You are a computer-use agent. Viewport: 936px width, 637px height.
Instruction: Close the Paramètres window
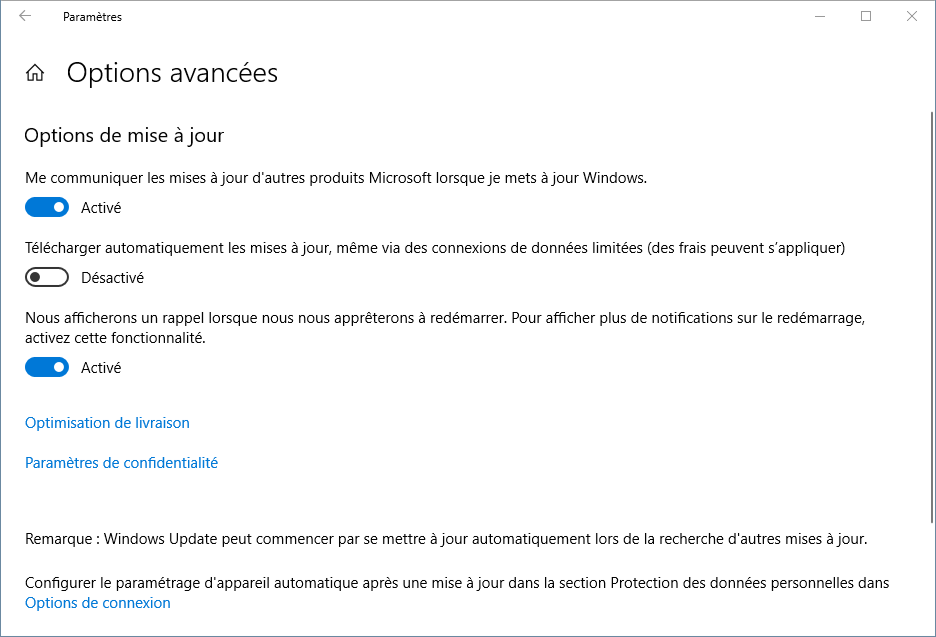(912, 16)
